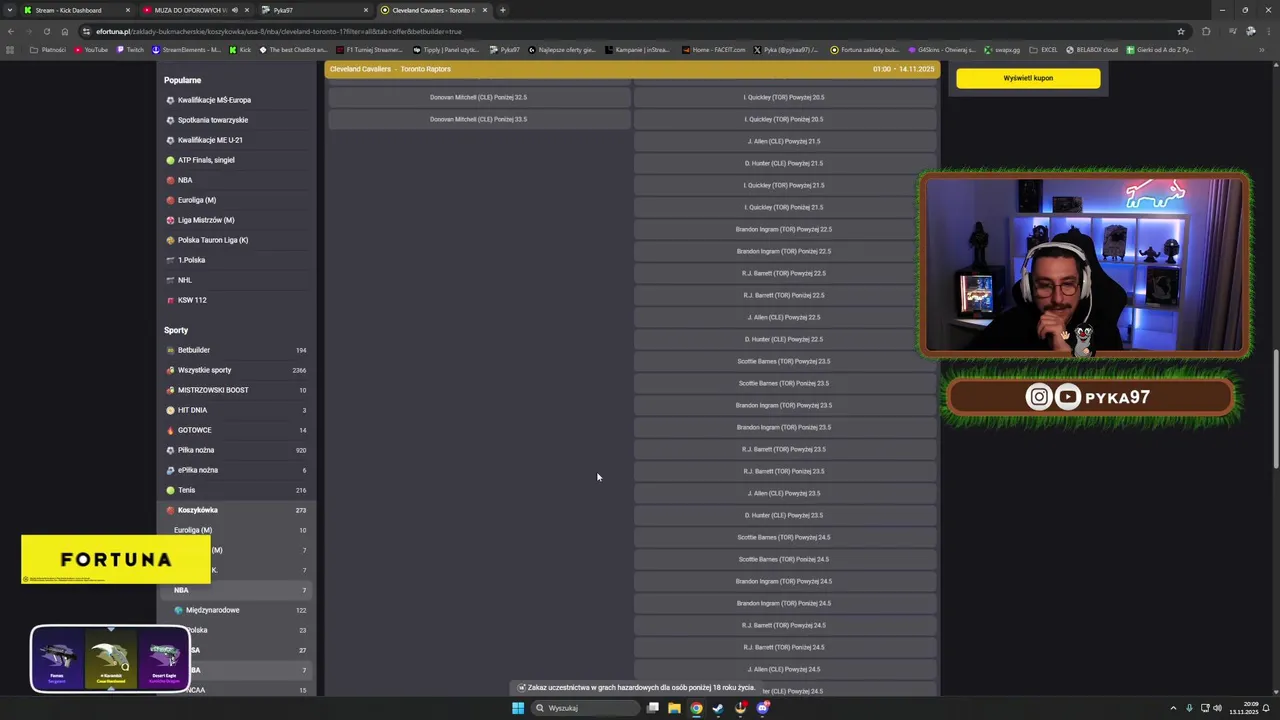Click the Instagram icon on PYKA97 banner
Viewport: 1280px width, 720px height.
1039,397
